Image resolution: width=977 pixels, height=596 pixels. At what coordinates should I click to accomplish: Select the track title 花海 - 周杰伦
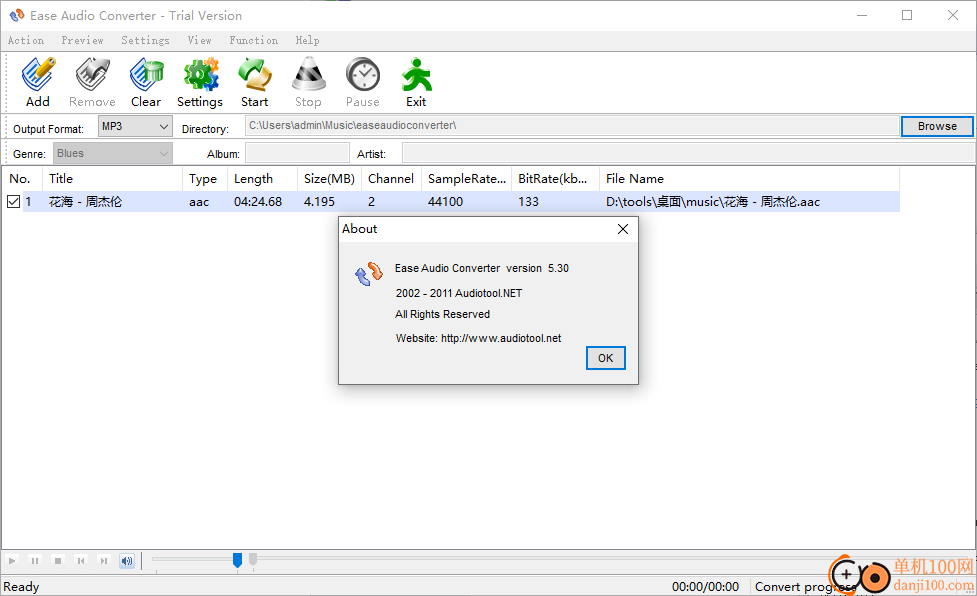point(85,202)
